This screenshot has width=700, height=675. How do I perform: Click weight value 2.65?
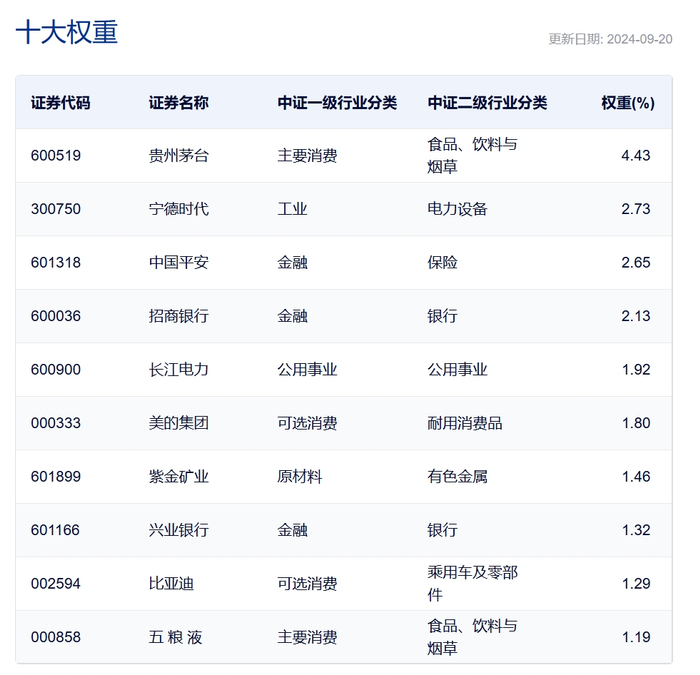pos(636,262)
